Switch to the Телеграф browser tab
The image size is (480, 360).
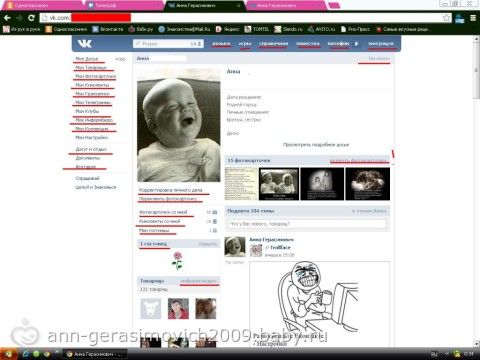[123, 5]
